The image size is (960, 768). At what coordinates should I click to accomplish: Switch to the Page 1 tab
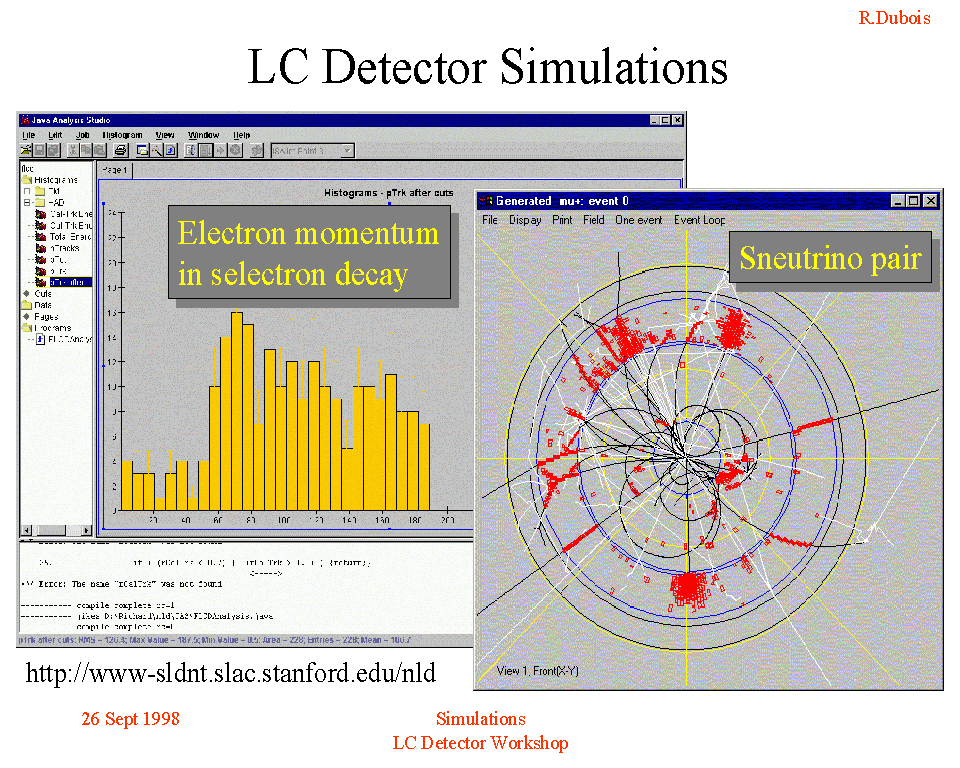tap(113, 171)
